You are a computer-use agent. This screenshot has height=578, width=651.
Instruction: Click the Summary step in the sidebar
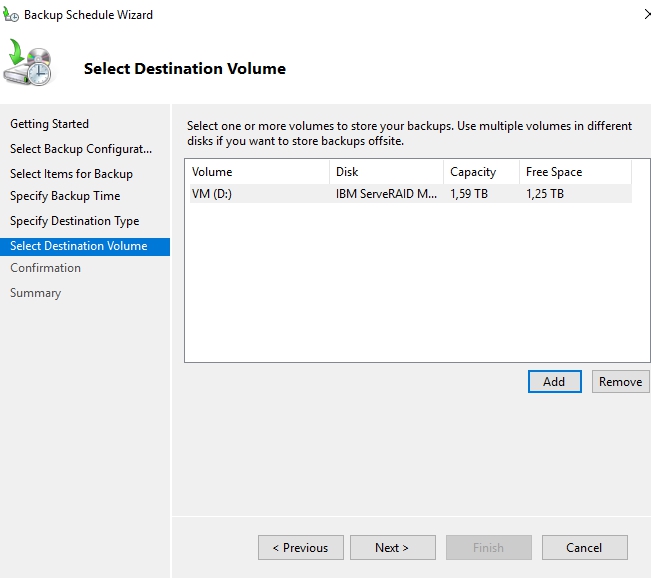click(35, 293)
